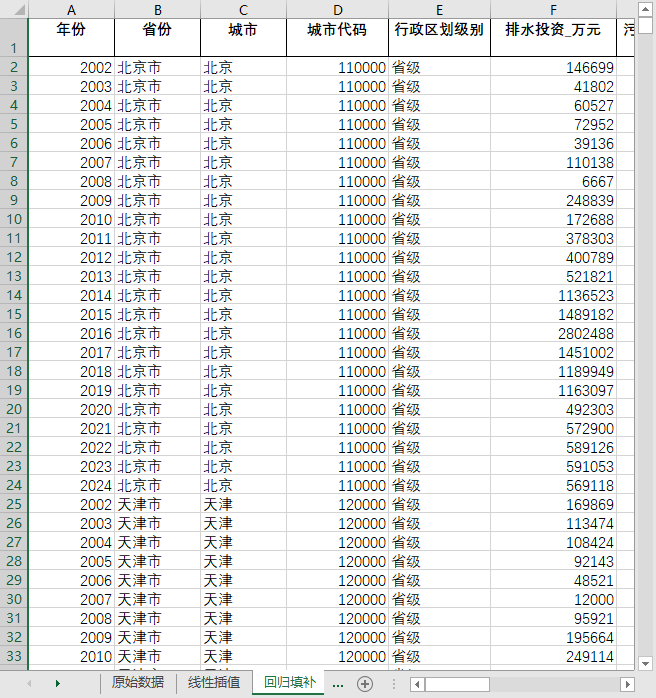
Task: Click the 城市代码 header cell
Action: [337, 38]
